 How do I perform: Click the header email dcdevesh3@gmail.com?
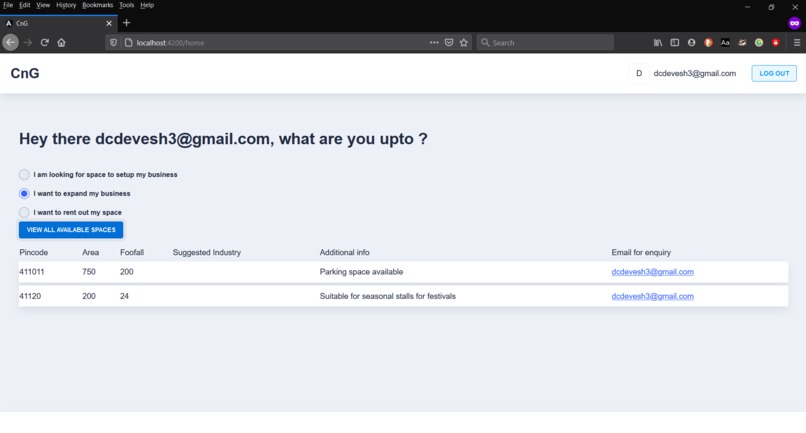coord(694,74)
